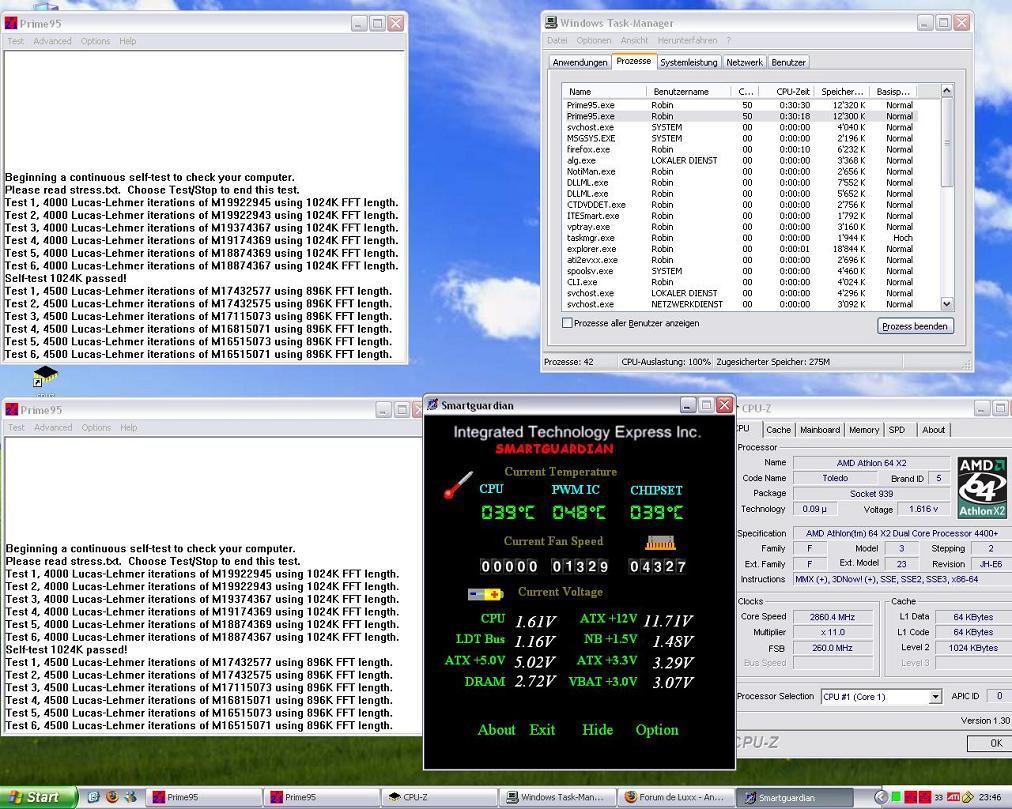Click first quick launch icon beside Start
This screenshot has width=1012, height=809.
click(x=94, y=797)
